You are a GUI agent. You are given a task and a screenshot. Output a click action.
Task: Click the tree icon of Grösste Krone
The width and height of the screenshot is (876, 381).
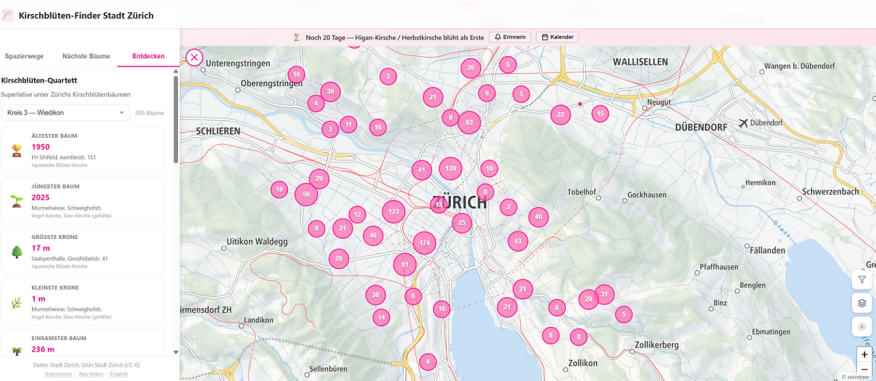tap(16, 251)
